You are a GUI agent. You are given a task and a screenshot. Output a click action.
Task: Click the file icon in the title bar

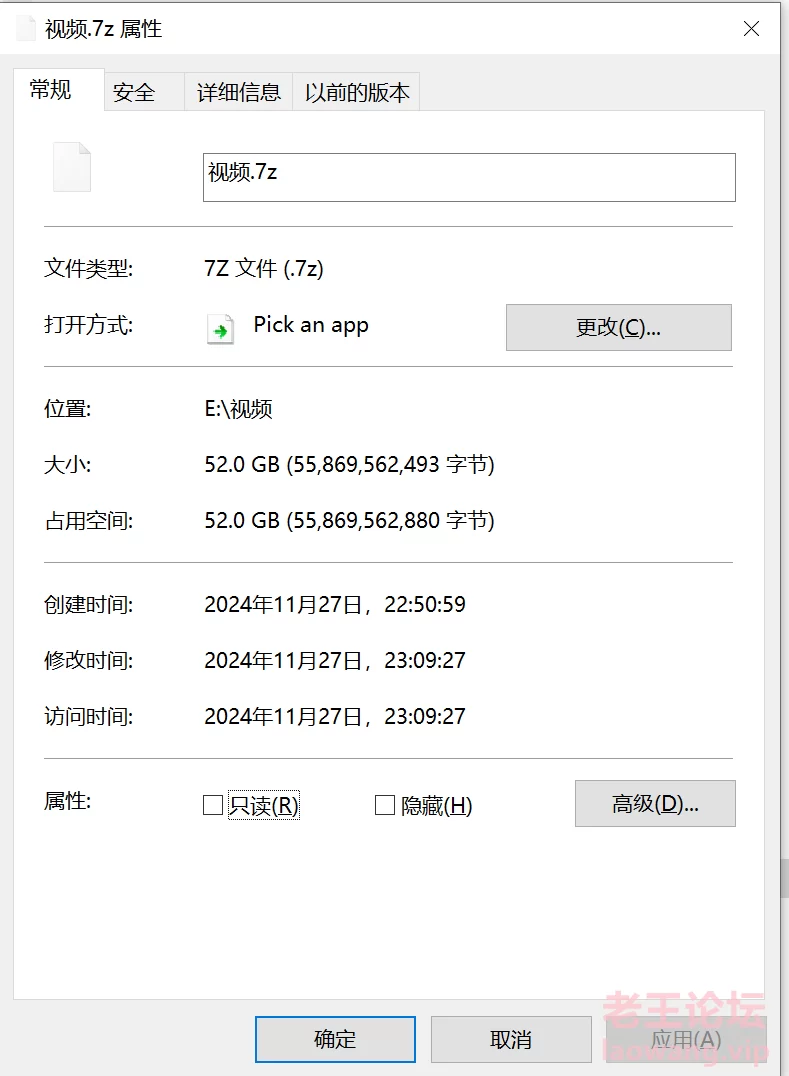click(x=26, y=29)
